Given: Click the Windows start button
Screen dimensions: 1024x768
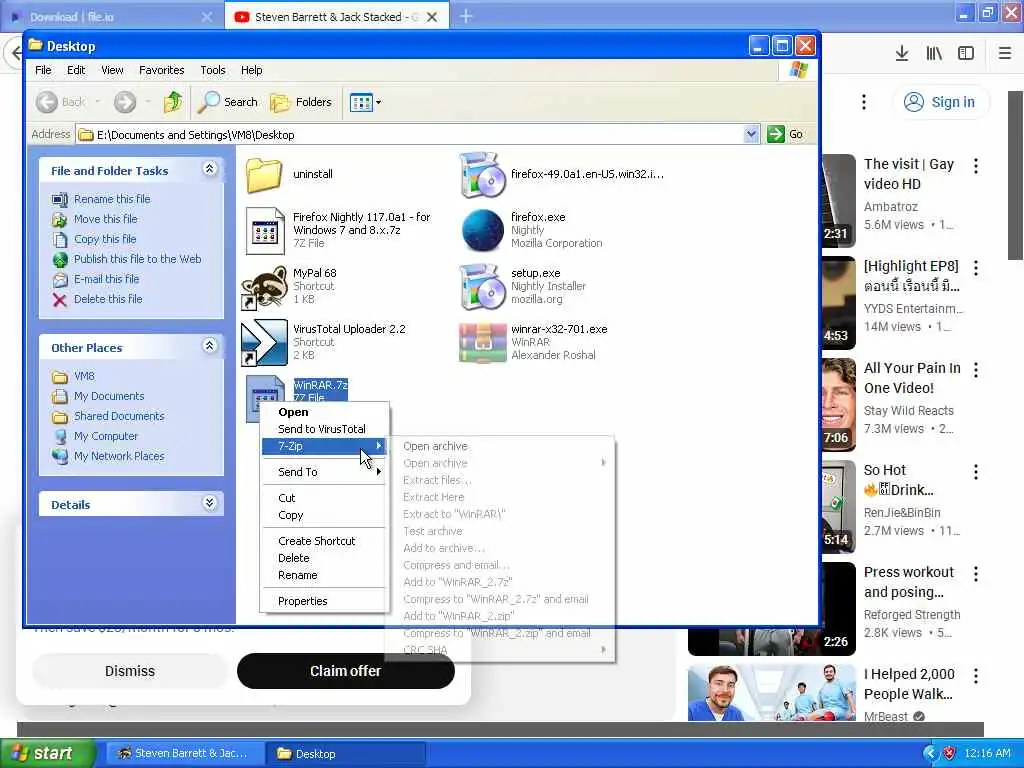Looking at the screenshot, I should (48, 753).
